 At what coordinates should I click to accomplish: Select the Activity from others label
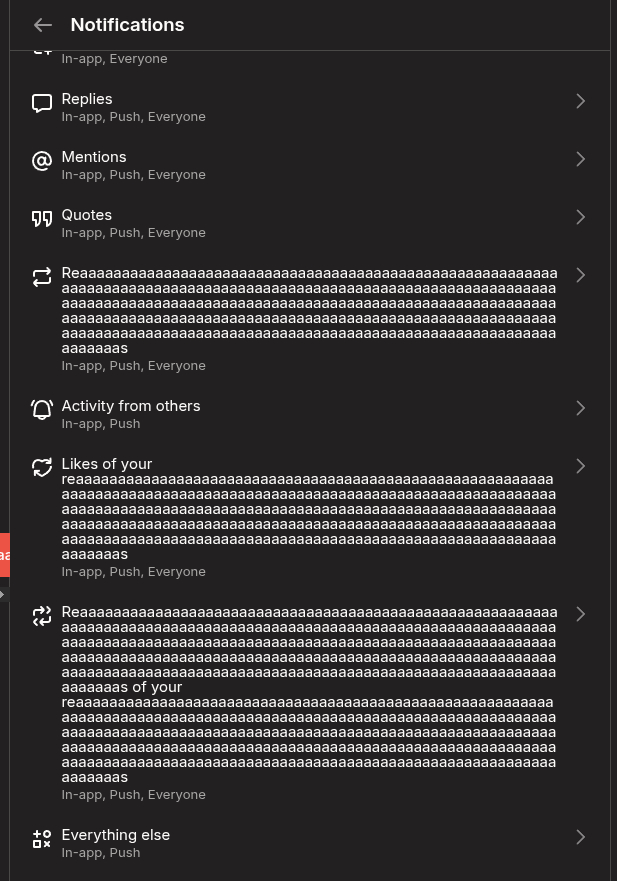point(131,406)
